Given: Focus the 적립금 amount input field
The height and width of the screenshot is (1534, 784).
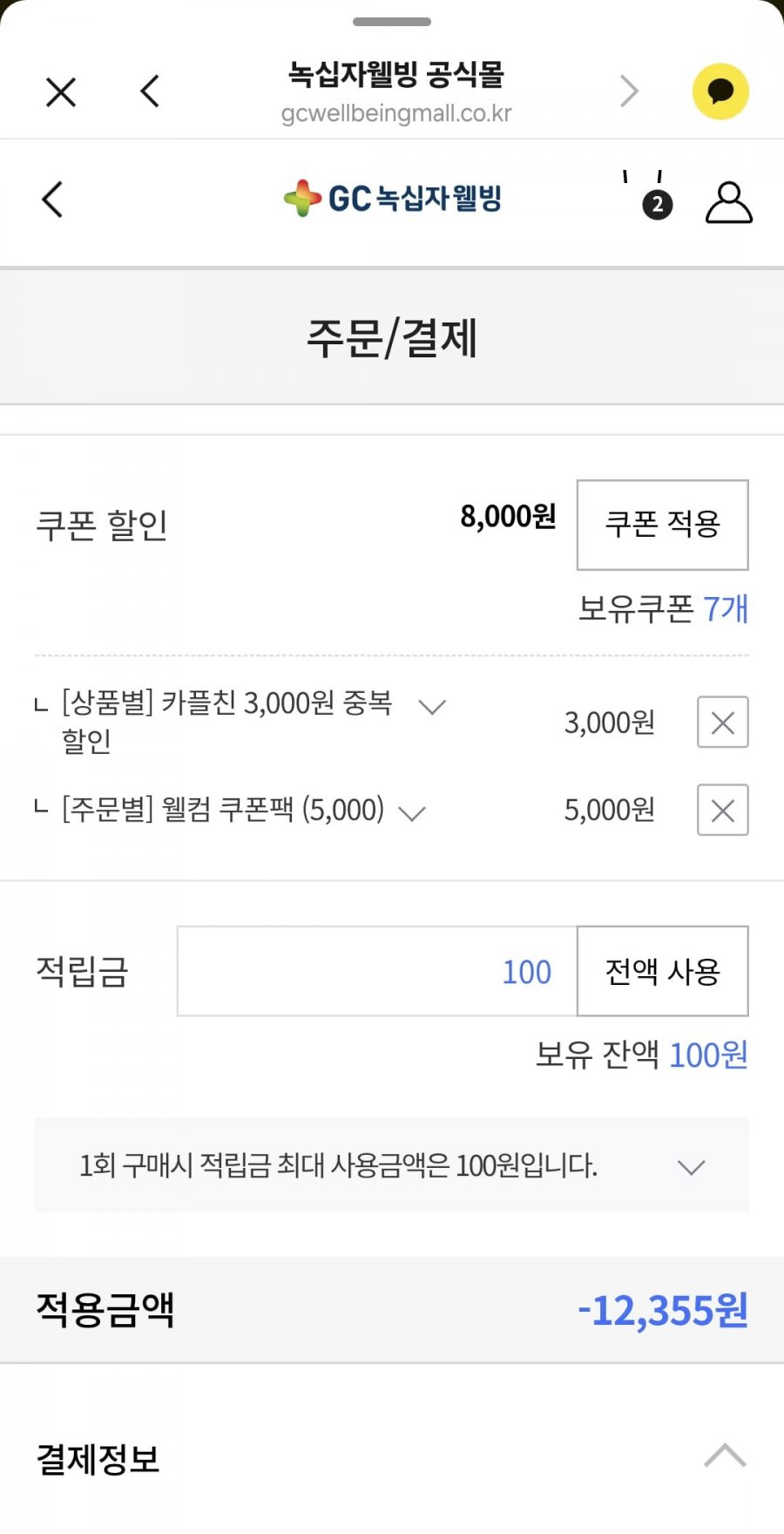Looking at the screenshot, I should pyautogui.click(x=377, y=971).
